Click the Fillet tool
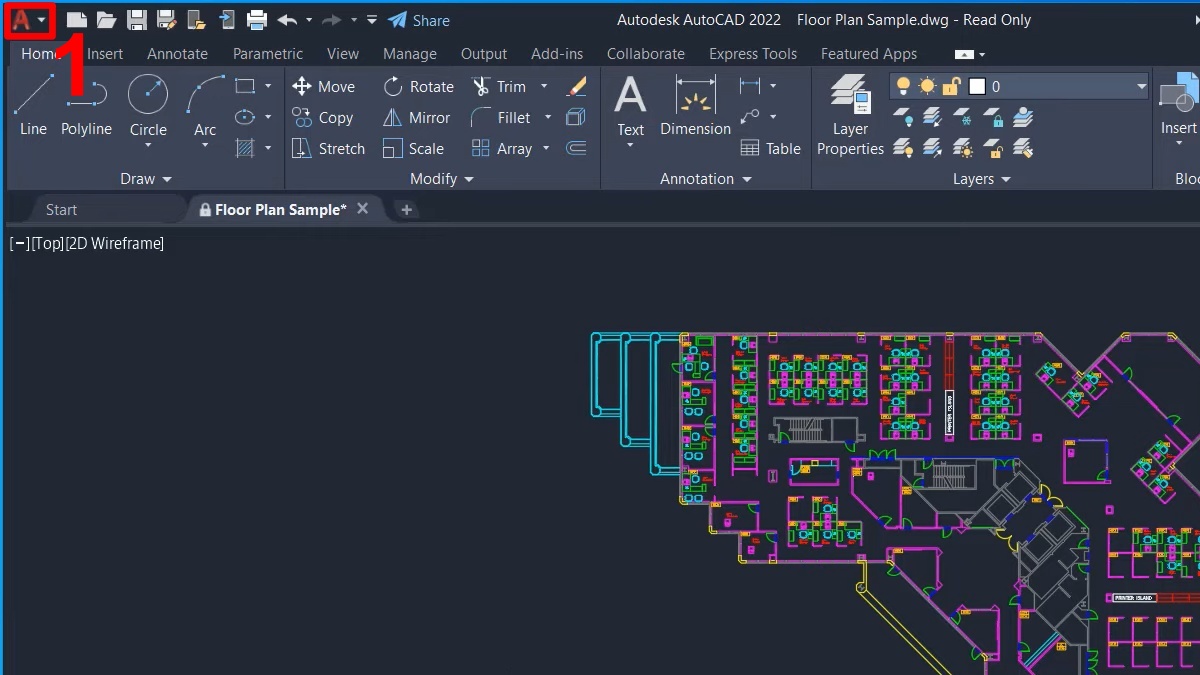1200x675 pixels. (501, 118)
